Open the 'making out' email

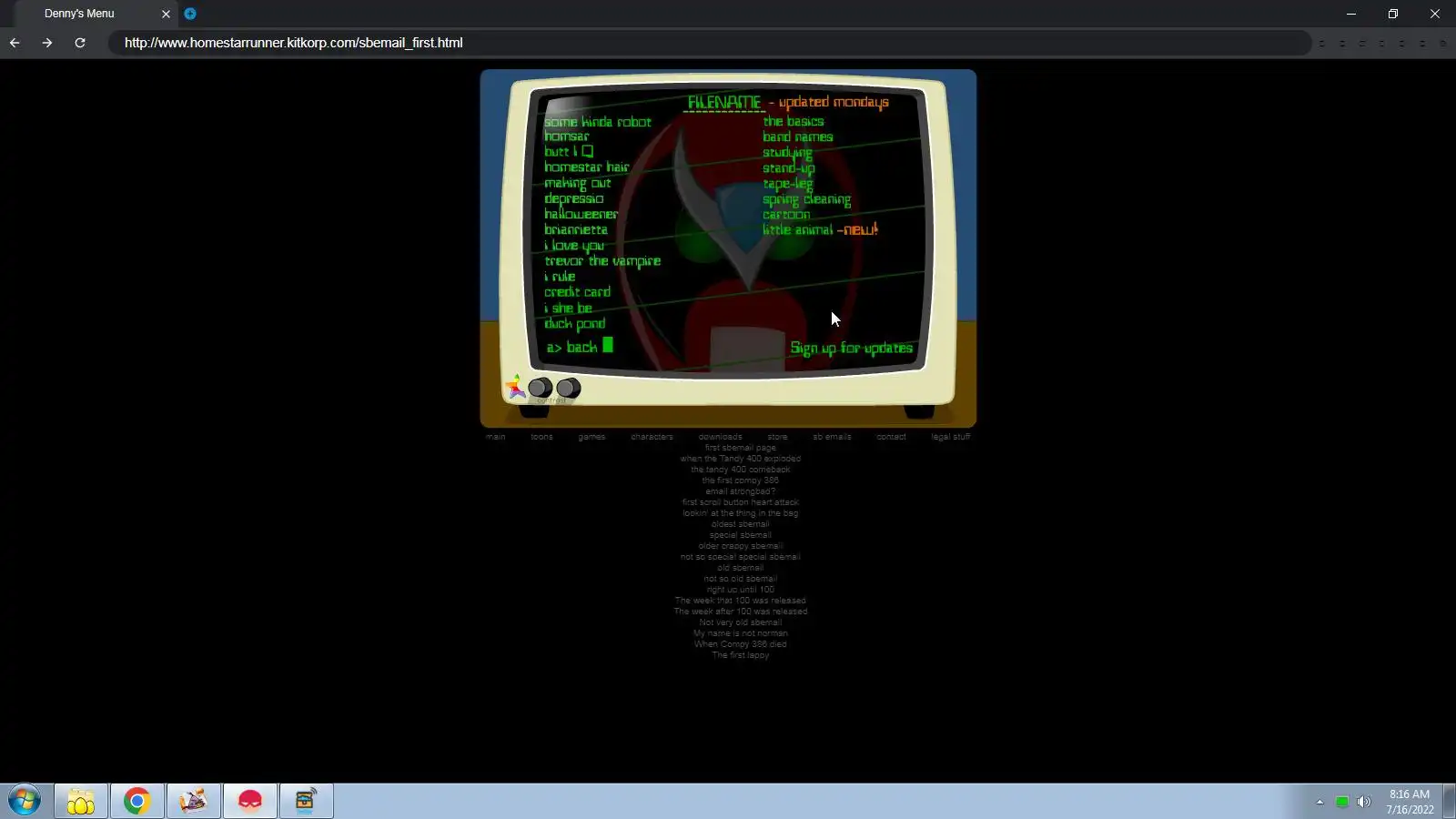click(x=578, y=183)
